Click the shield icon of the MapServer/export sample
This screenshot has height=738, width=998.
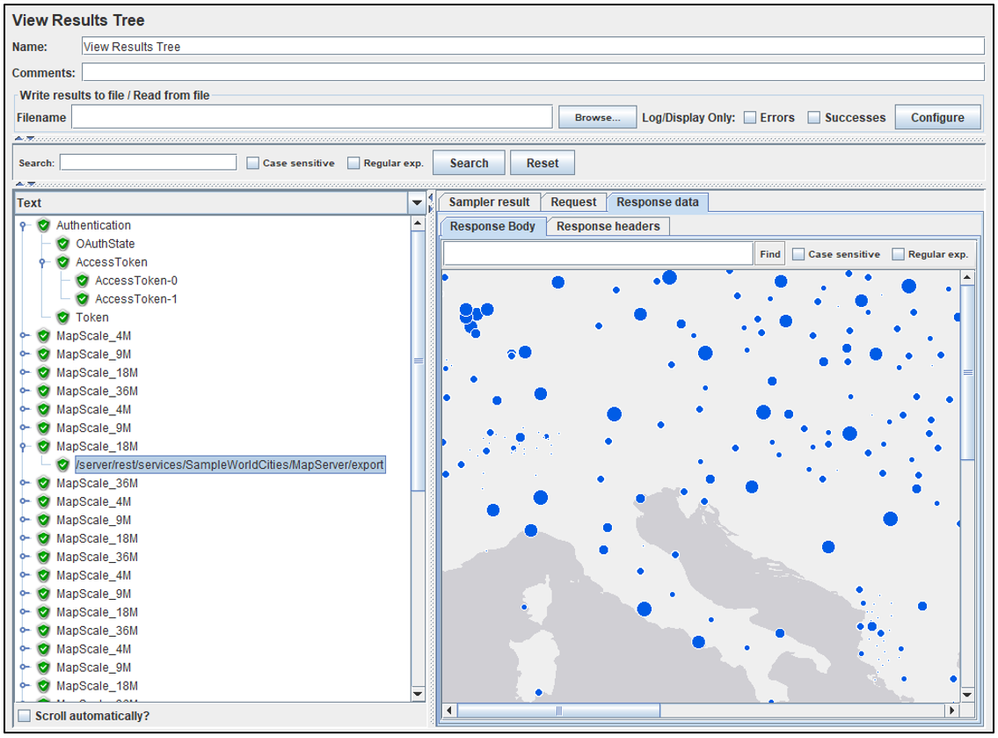[63, 465]
